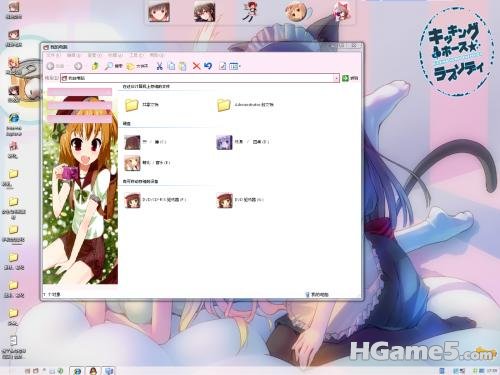Click the pink-haired character dock icon
The height and width of the screenshot is (375, 500).
click(342, 11)
